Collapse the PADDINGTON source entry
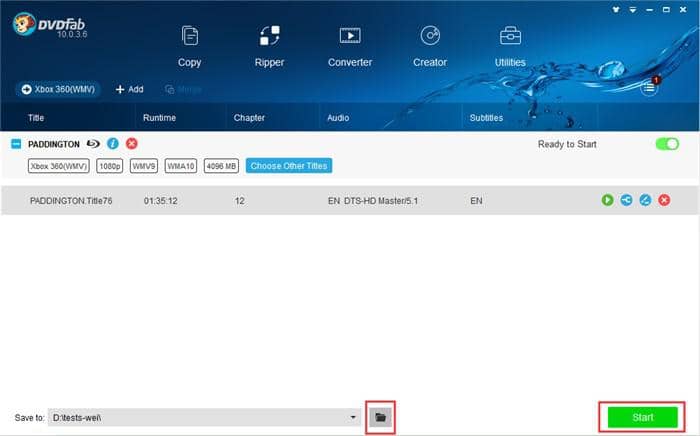This screenshot has height=436, width=700. click(x=16, y=144)
